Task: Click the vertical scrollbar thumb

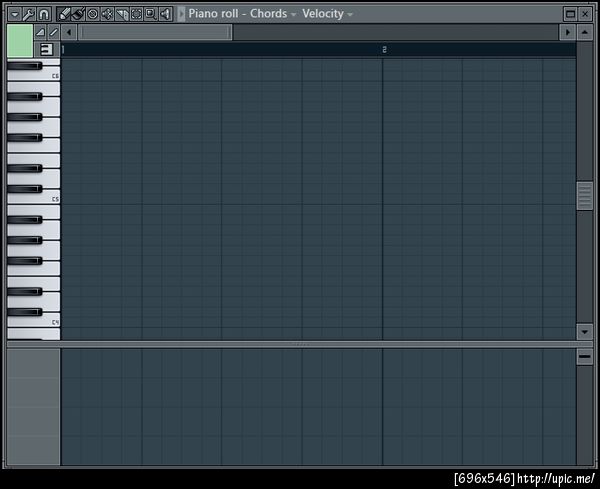Action: (585, 196)
